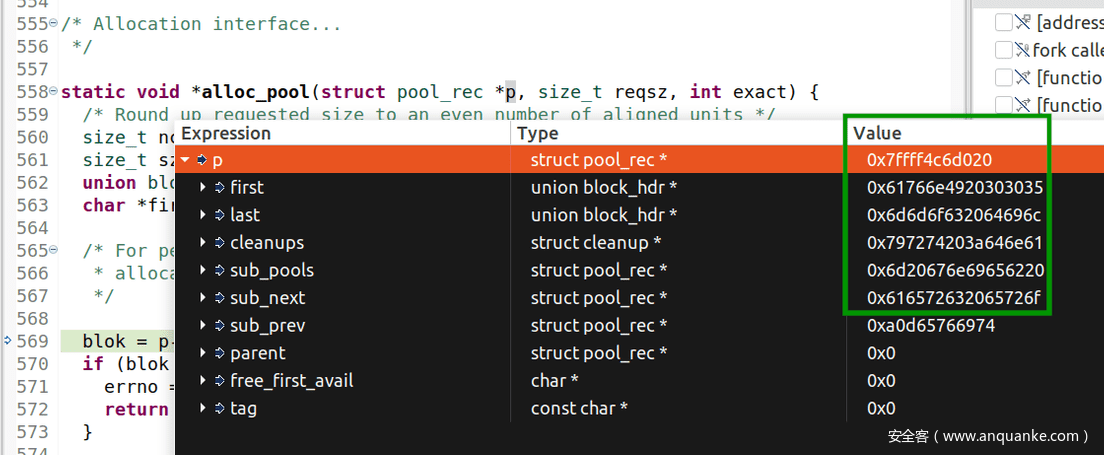
Task: Click the pointer icon beside tag
Action: (220, 409)
